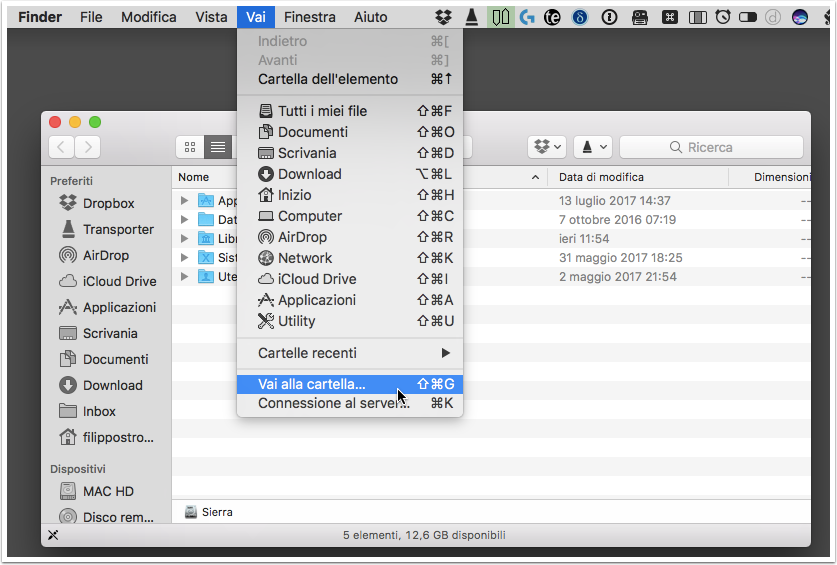Click the tools icon in status bar corner

coord(53,535)
